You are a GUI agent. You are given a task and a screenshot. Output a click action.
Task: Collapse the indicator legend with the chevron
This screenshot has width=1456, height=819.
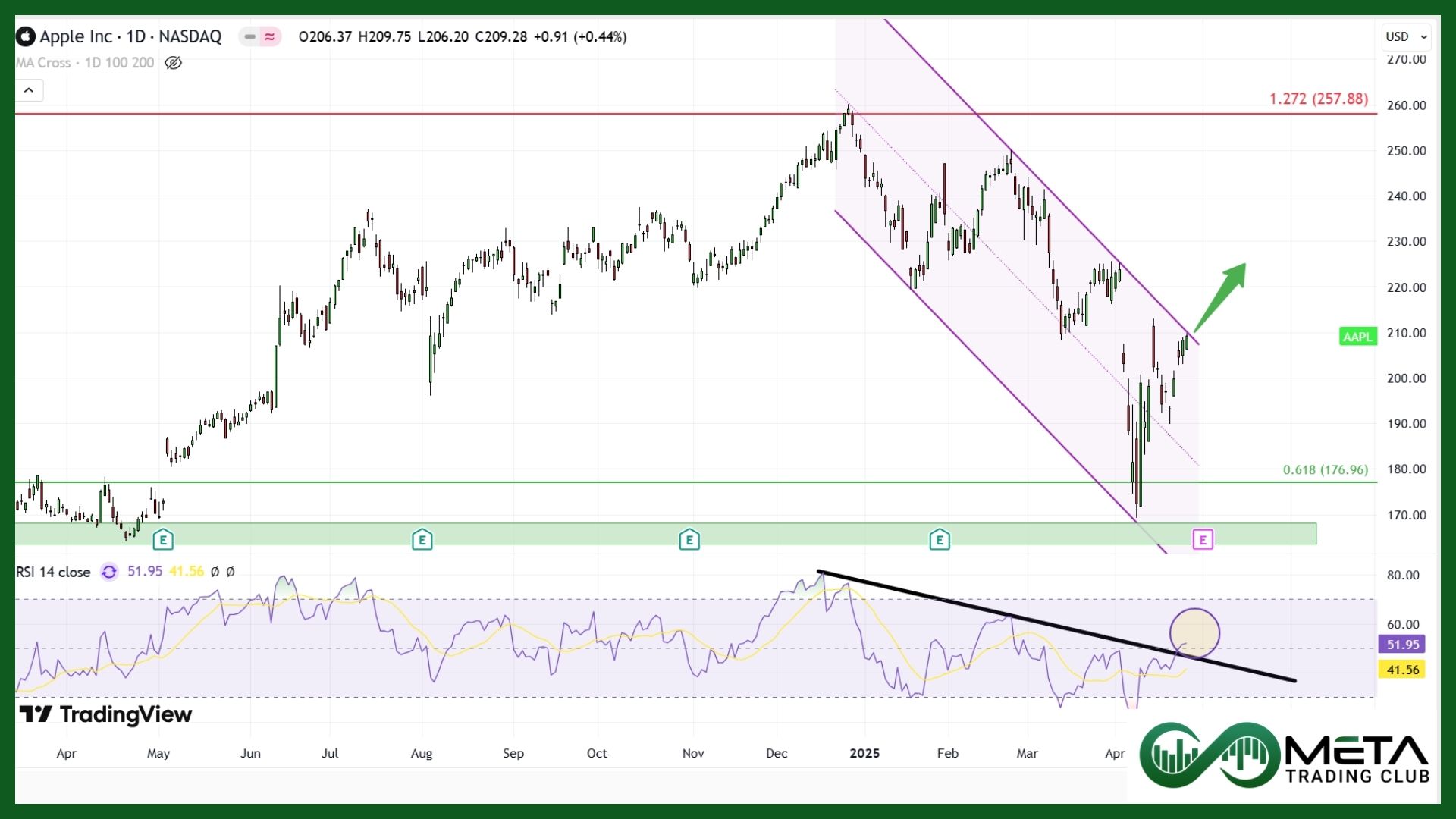[29, 90]
